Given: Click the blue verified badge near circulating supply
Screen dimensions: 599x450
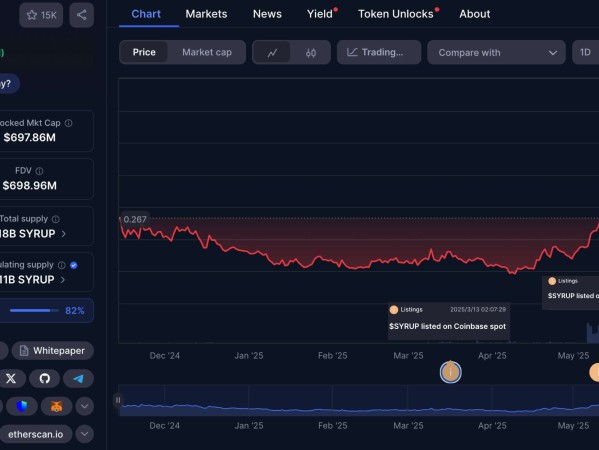Looking at the screenshot, I should pos(74,265).
